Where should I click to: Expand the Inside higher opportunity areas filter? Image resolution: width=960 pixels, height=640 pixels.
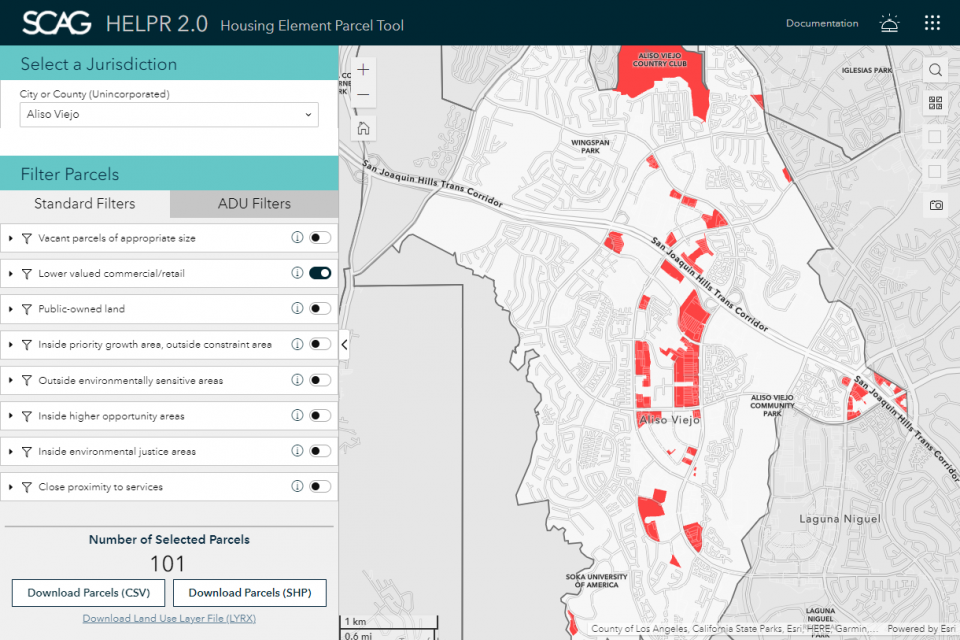(11, 416)
